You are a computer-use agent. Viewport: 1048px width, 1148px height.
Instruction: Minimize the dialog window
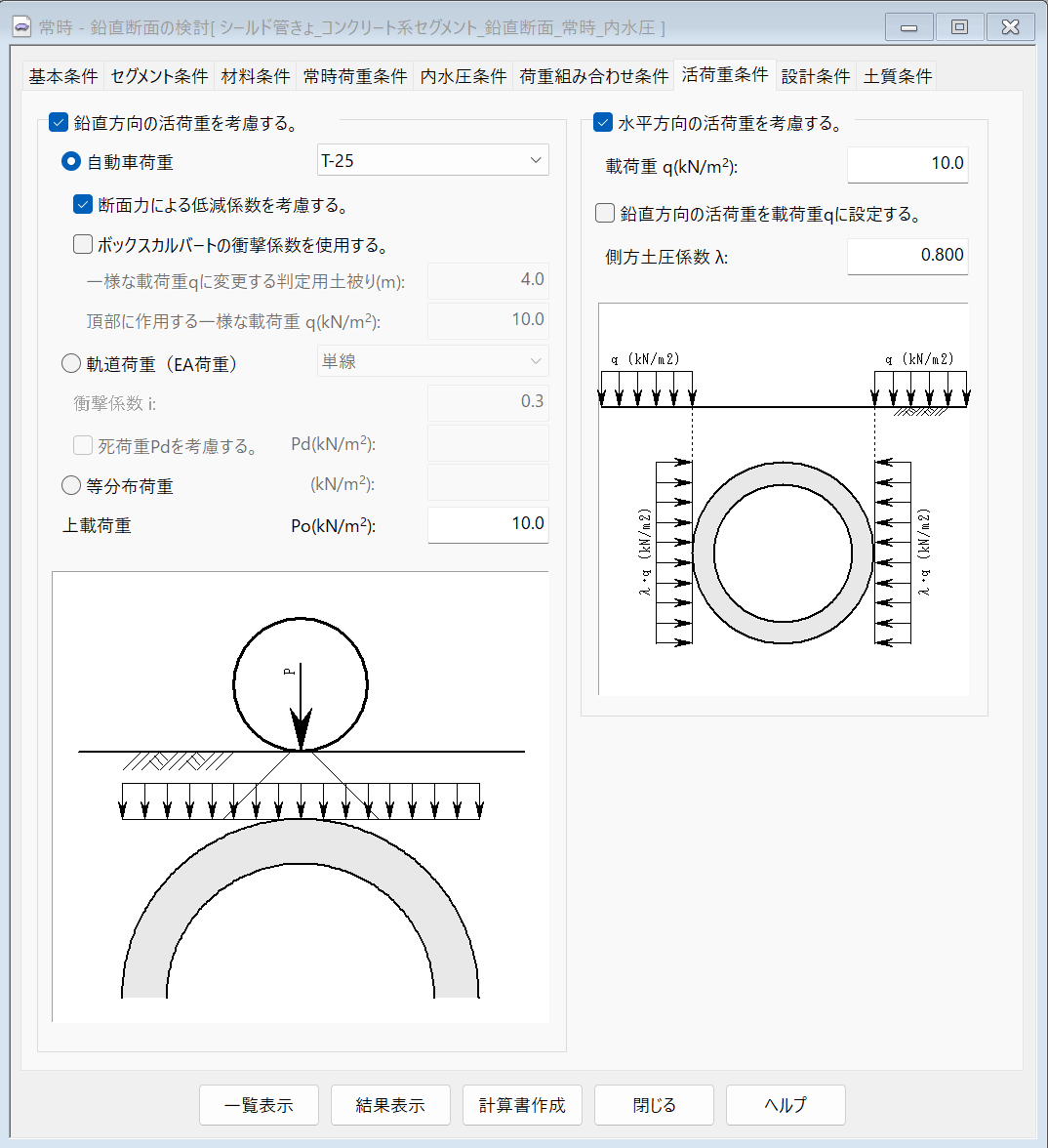908,27
